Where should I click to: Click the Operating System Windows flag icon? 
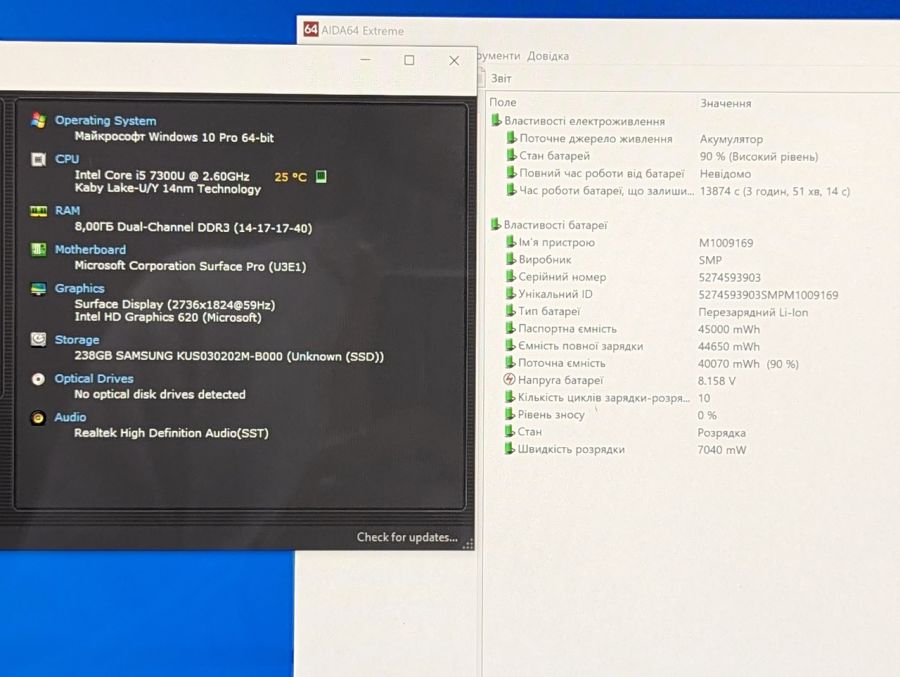pos(38,121)
